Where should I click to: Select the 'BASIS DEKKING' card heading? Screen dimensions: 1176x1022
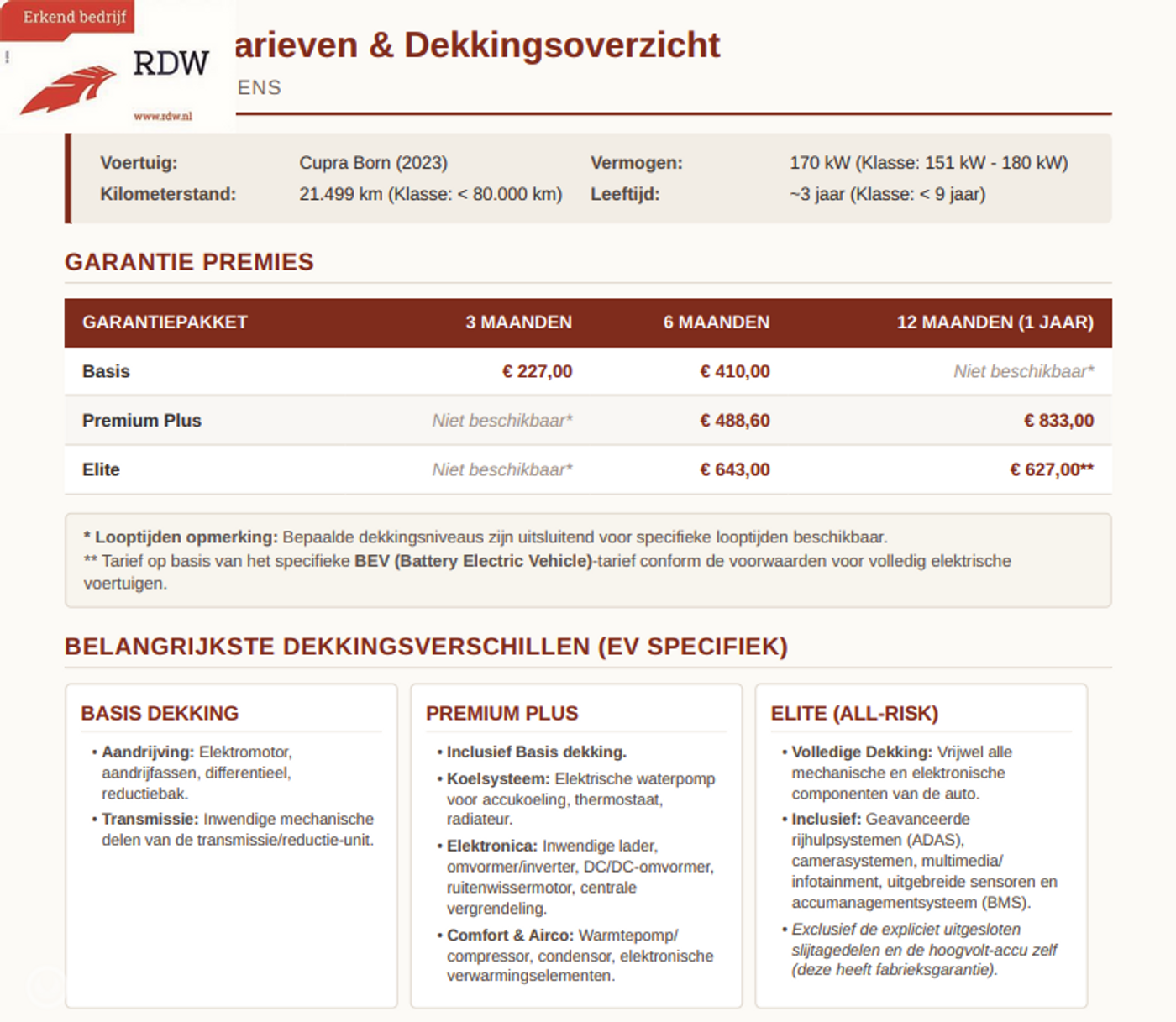(160, 713)
